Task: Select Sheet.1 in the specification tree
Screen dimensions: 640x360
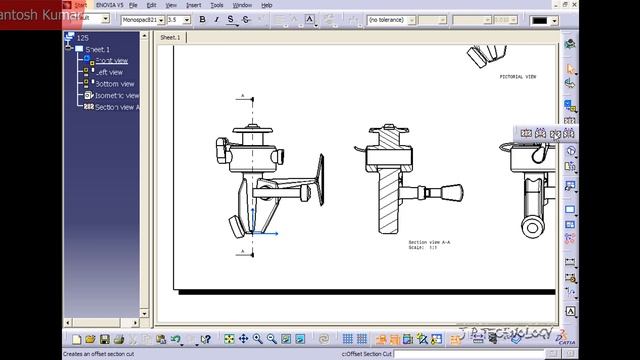Action: [97, 49]
